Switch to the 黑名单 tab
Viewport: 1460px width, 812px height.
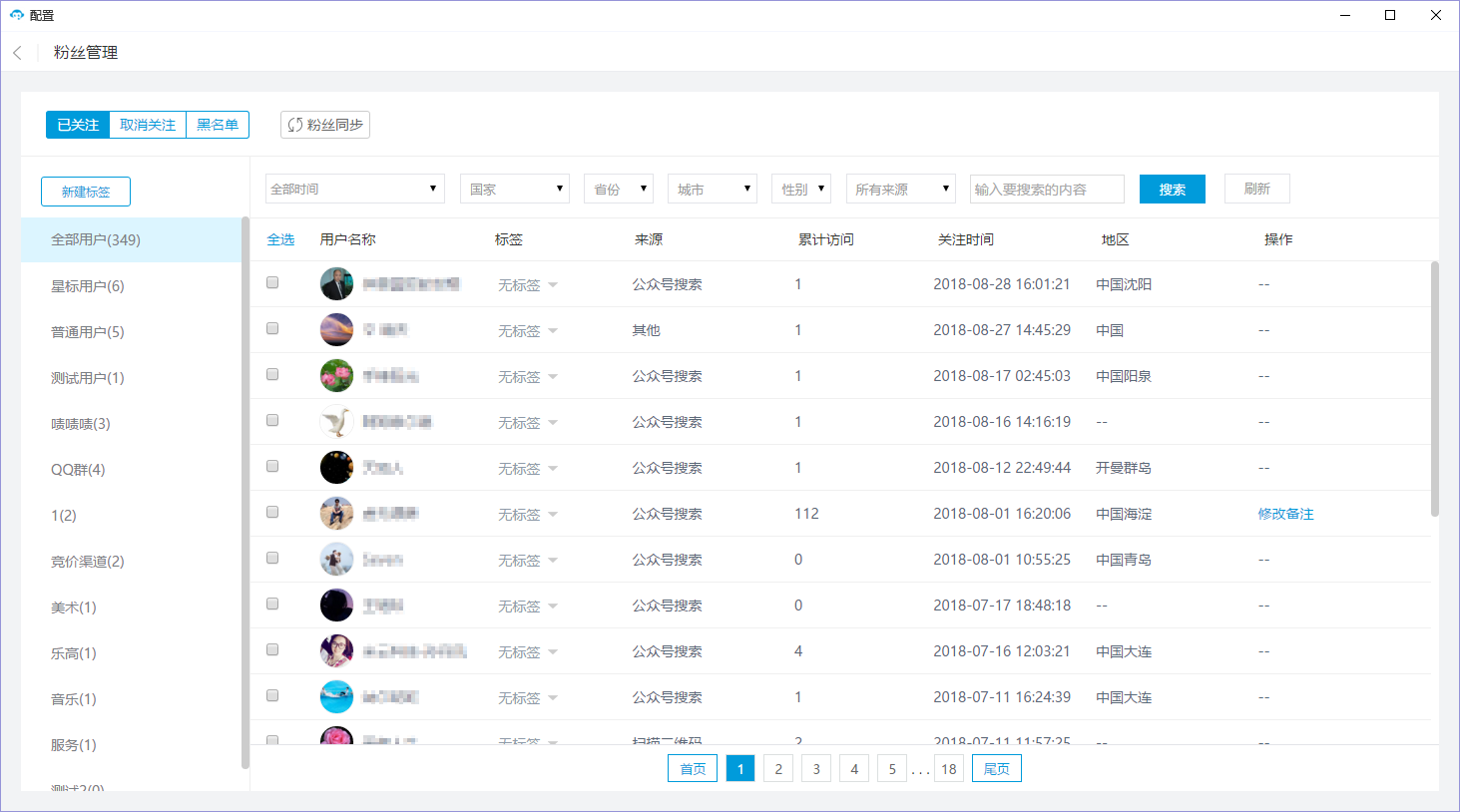pos(218,125)
